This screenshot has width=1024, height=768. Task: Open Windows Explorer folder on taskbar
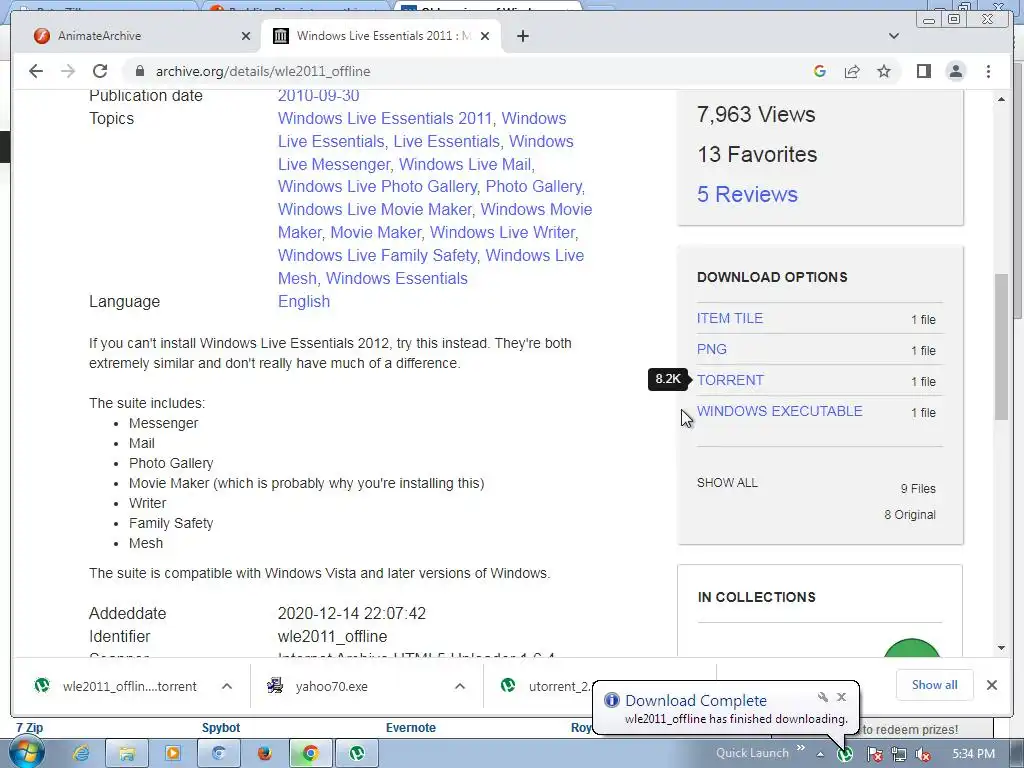tap(127, 754)
